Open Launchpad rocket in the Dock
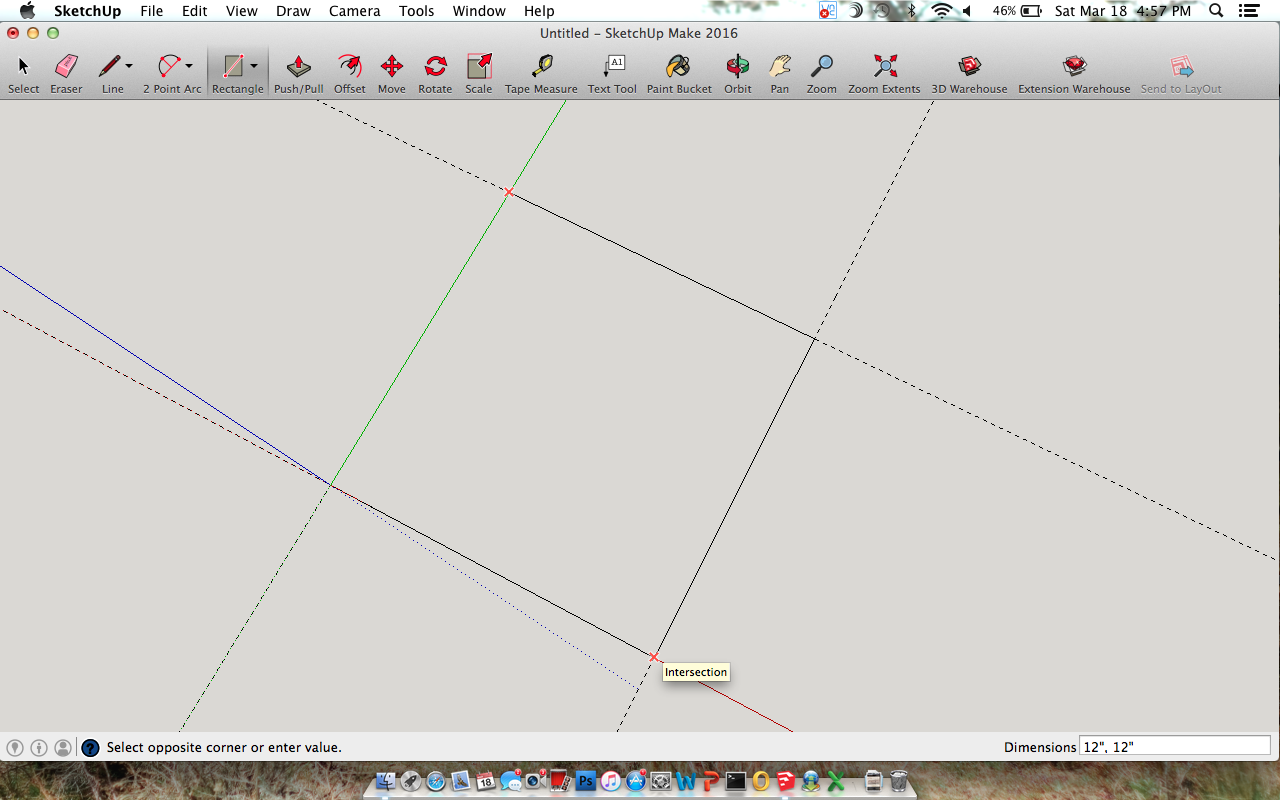Viewport: 1280px width, 800px height. tap(410, 780)
